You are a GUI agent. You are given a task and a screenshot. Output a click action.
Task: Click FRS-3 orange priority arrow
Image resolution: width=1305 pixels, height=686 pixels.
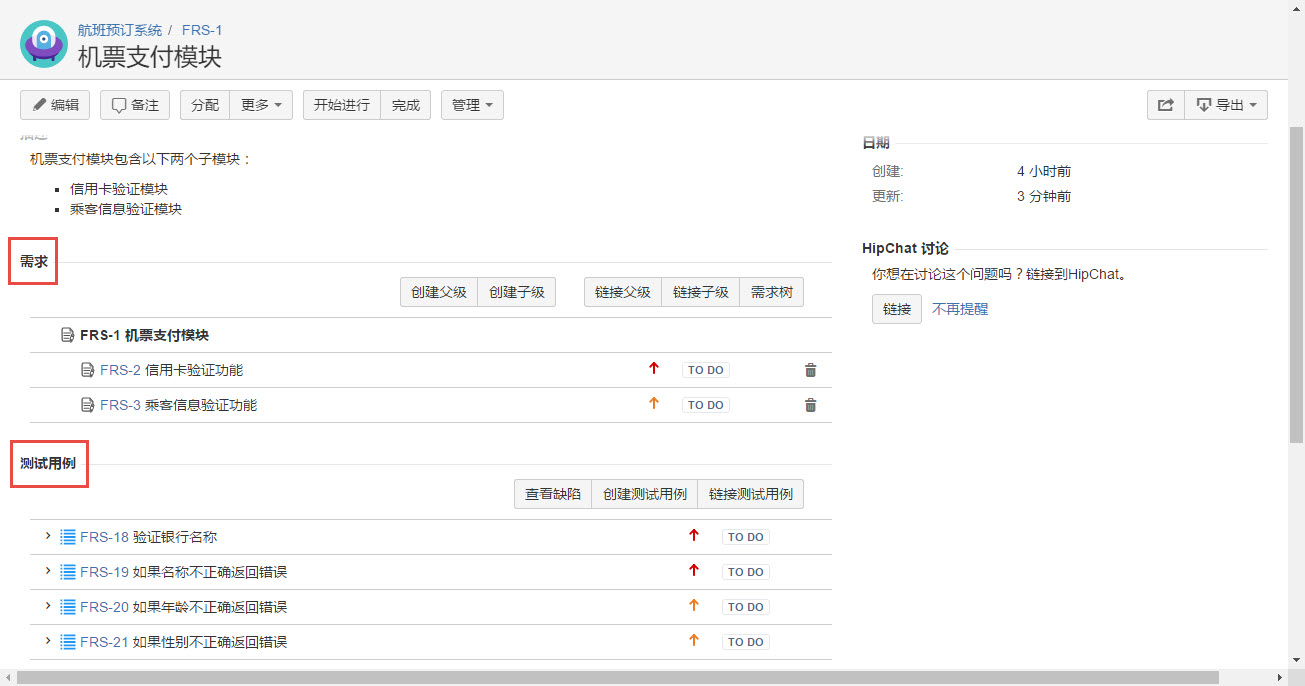coord(654,404)
